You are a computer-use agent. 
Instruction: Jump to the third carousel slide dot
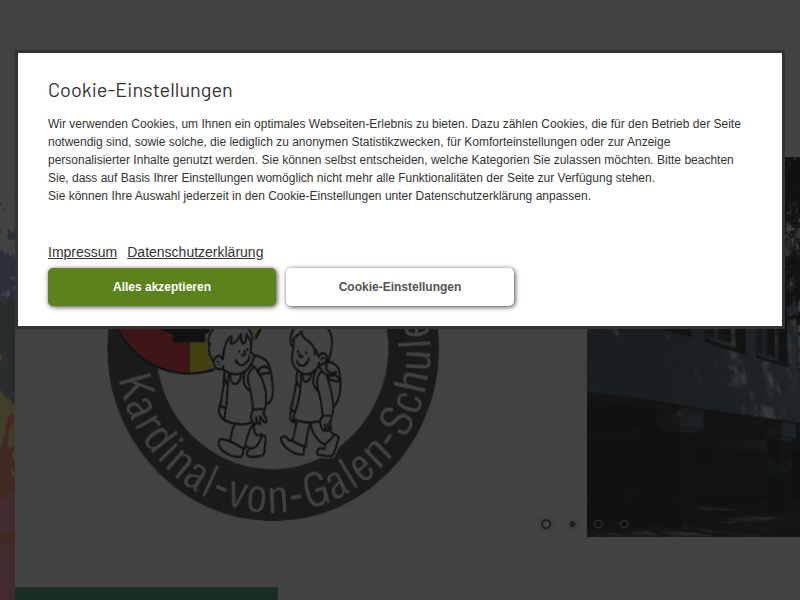tap(598, 524)
